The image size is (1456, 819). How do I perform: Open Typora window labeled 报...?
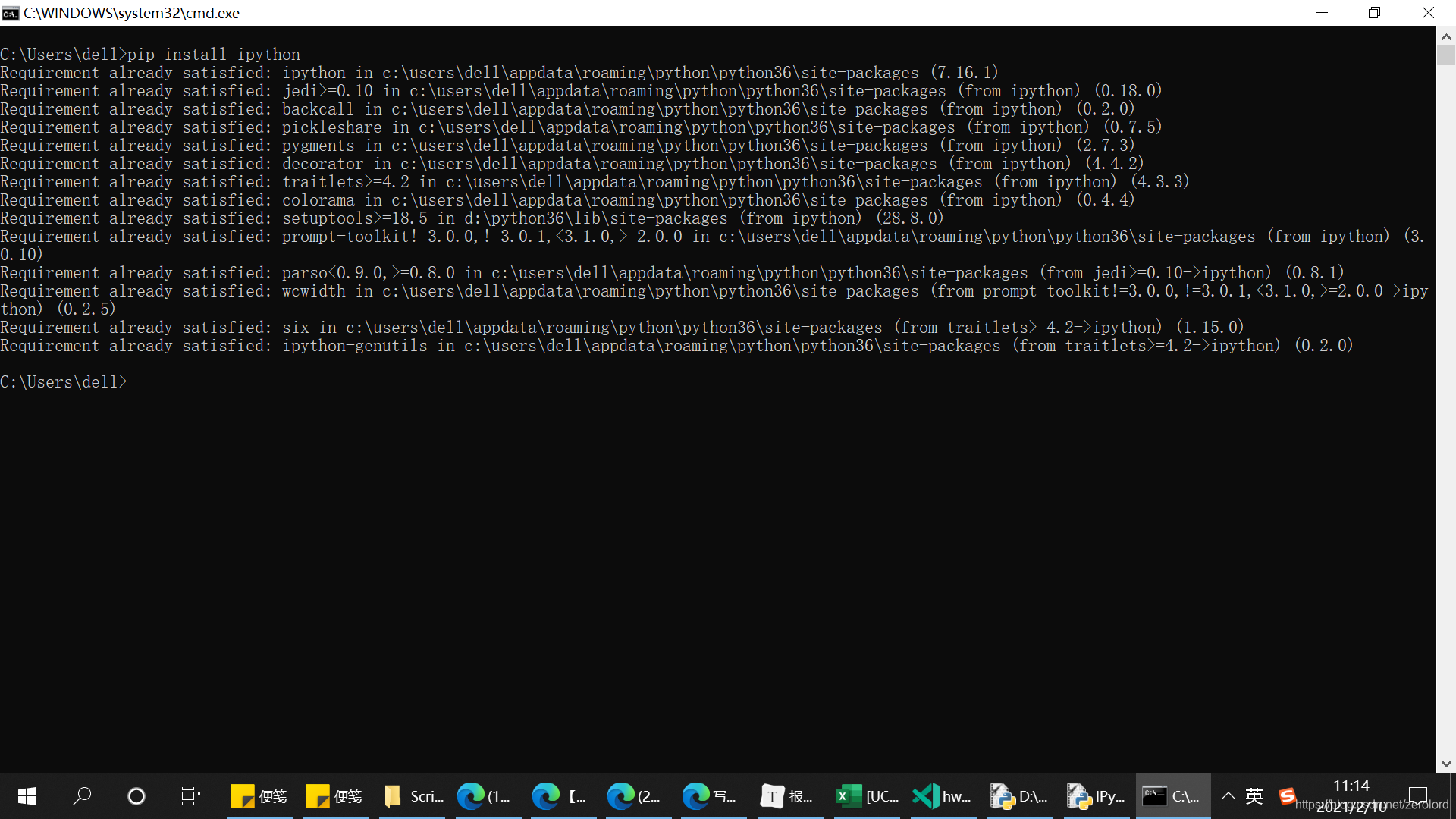click(x=789, y=796)
